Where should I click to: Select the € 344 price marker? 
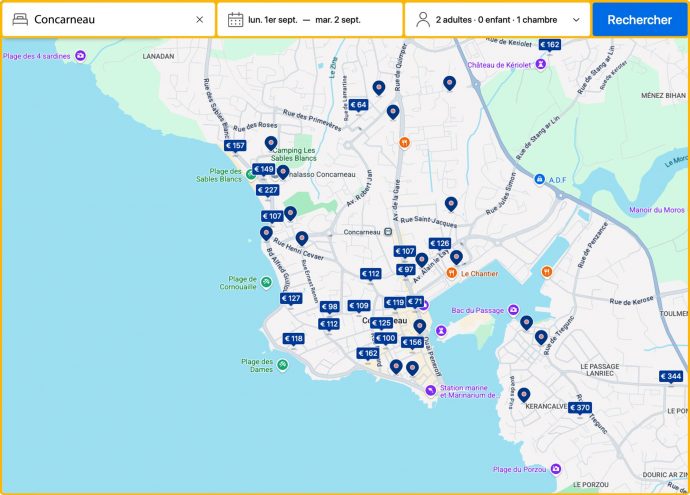[670, 377]
